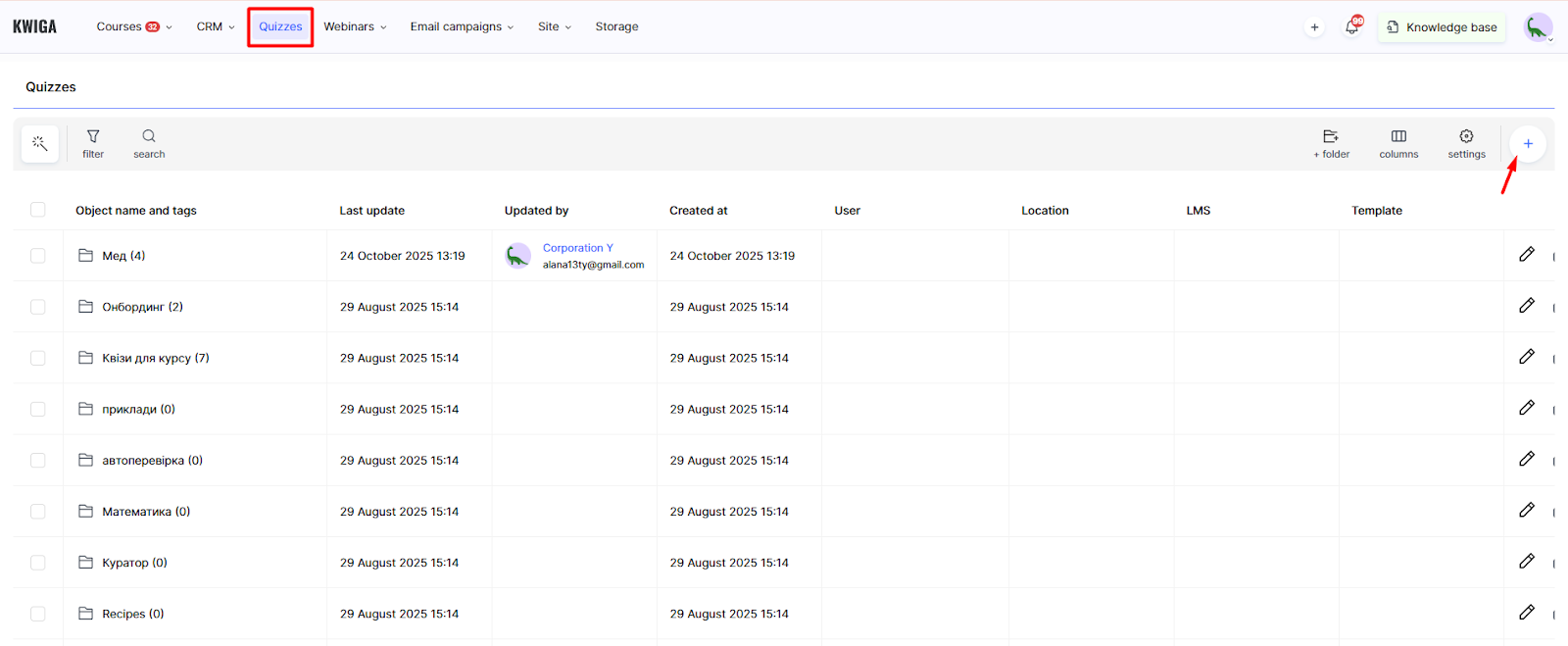Switch to the Storage menu item

(x=616, y=26)
